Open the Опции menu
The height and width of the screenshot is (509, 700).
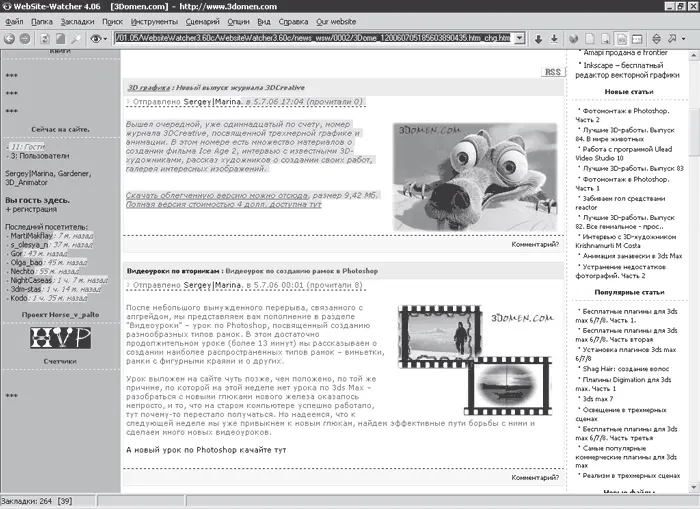coord(238,21)
